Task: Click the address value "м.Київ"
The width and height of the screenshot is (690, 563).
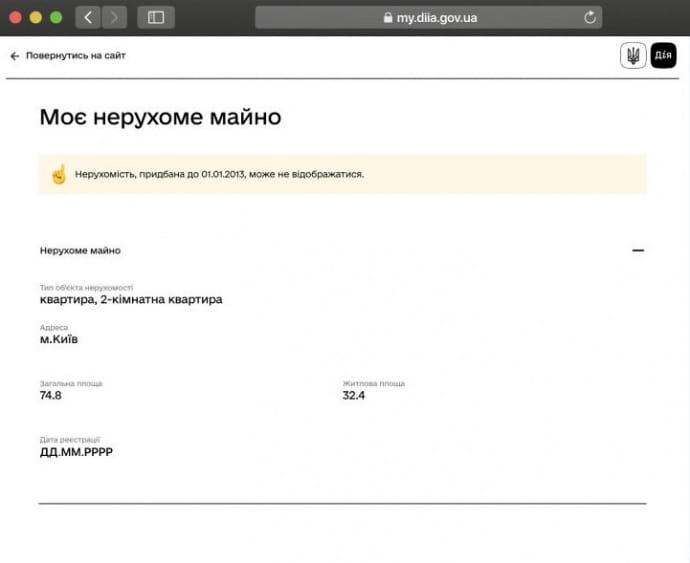Action: tap(59, 339)
